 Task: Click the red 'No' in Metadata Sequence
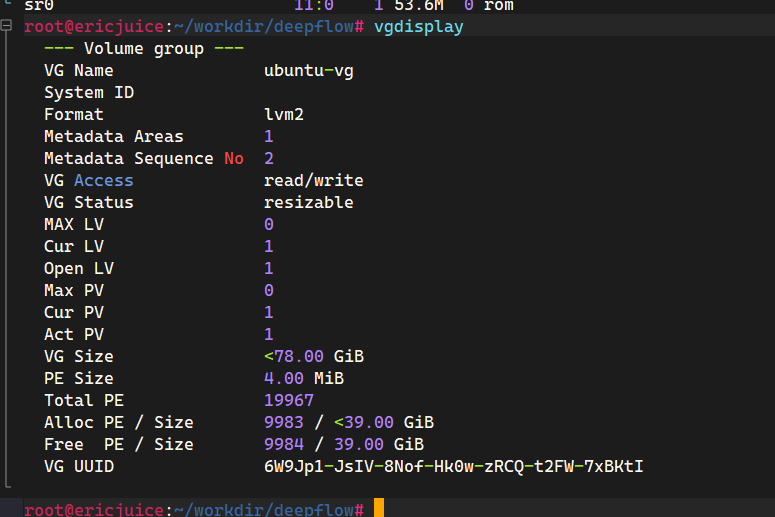point(234,159)
